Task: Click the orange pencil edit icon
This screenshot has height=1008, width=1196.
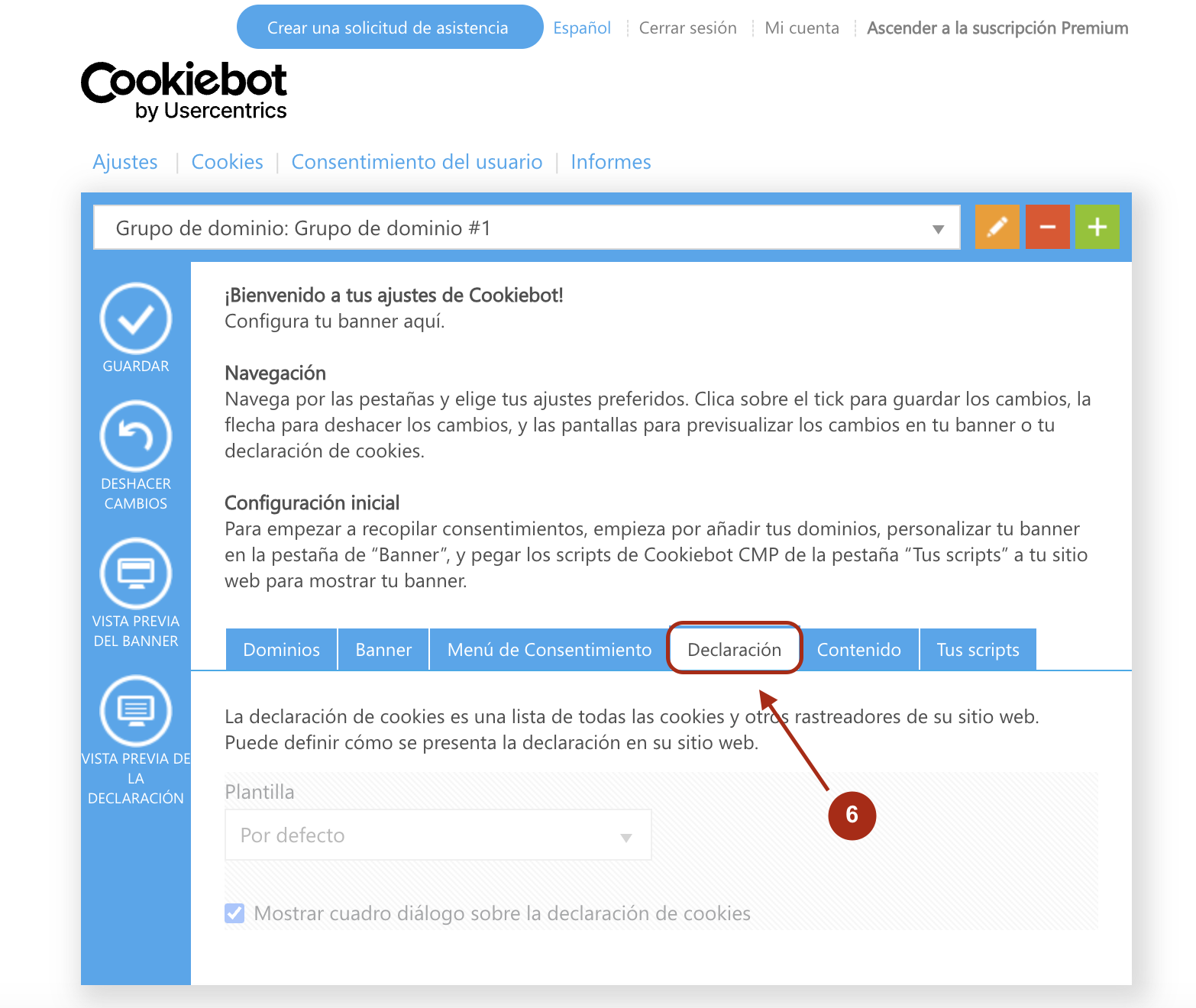Action: click(997, 227)
